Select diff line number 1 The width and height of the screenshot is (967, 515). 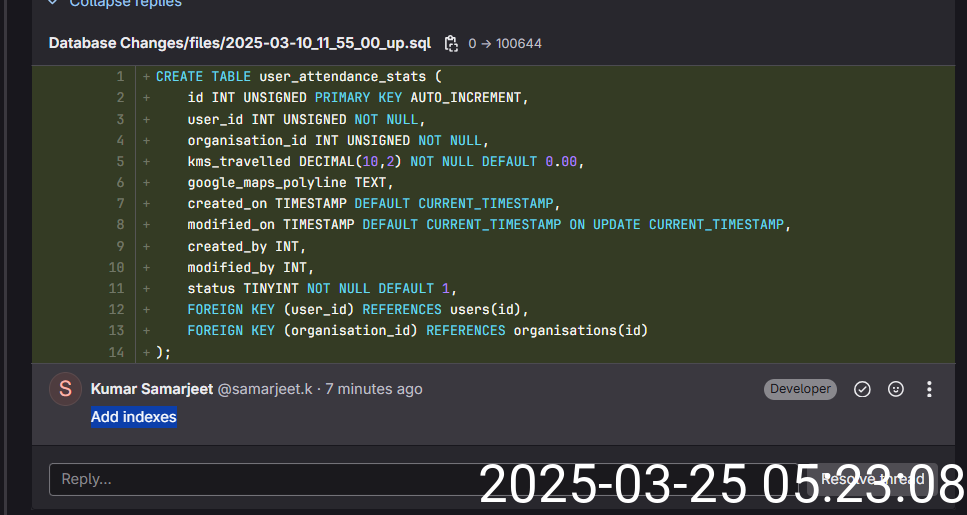click(x=120, y=77)
